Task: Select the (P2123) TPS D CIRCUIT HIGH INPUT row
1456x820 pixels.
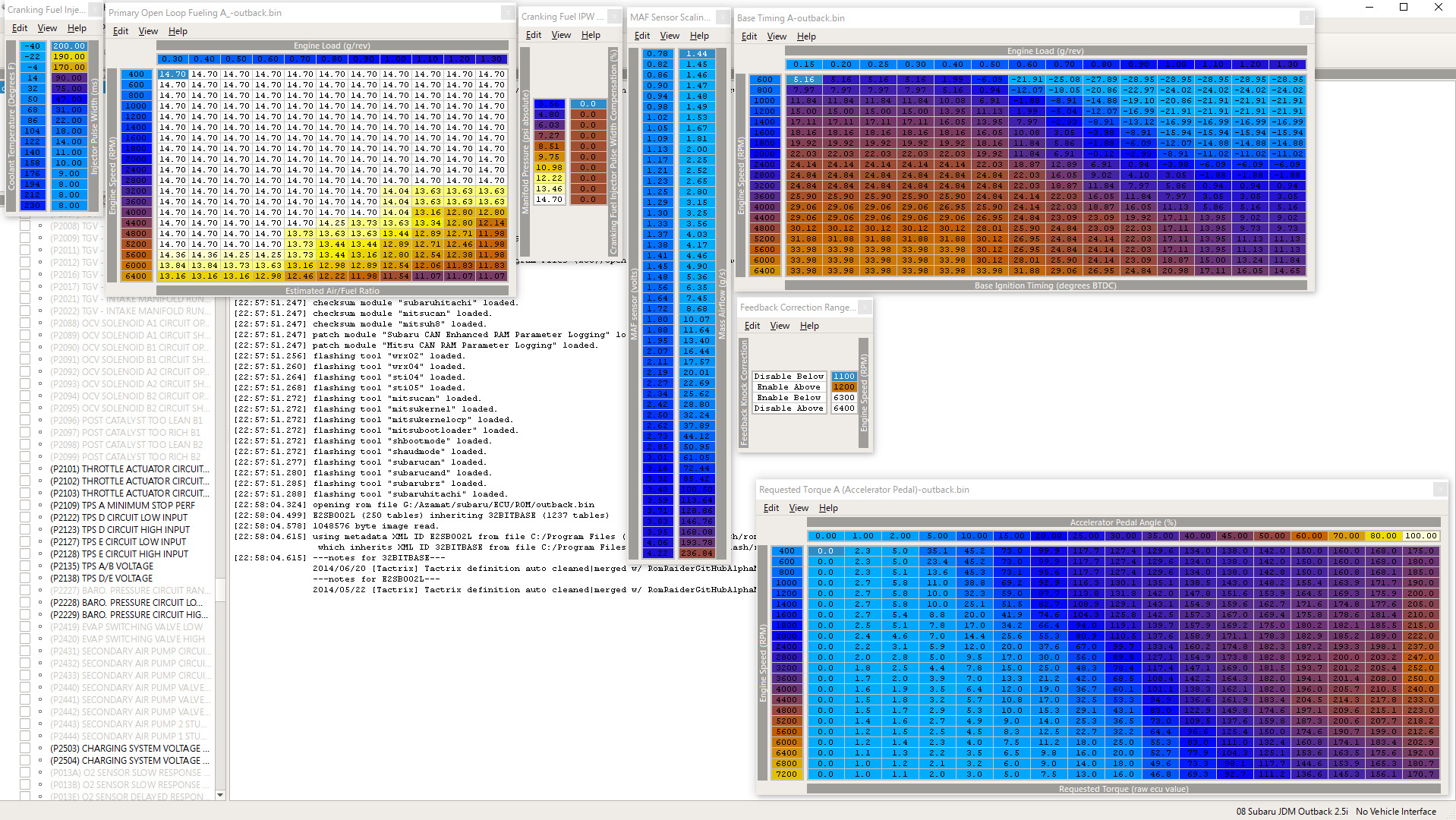Action: point(120,530)
